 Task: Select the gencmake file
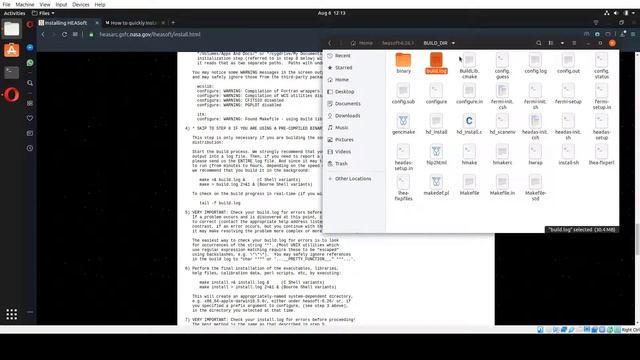[x=403, y=124]
